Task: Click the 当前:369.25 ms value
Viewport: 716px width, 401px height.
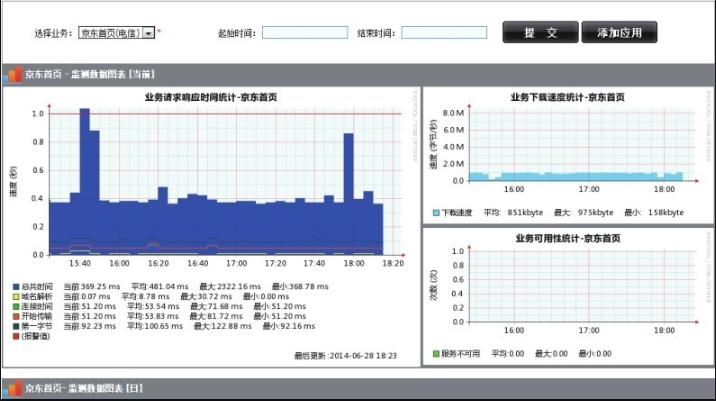Action: pos(92,287)
